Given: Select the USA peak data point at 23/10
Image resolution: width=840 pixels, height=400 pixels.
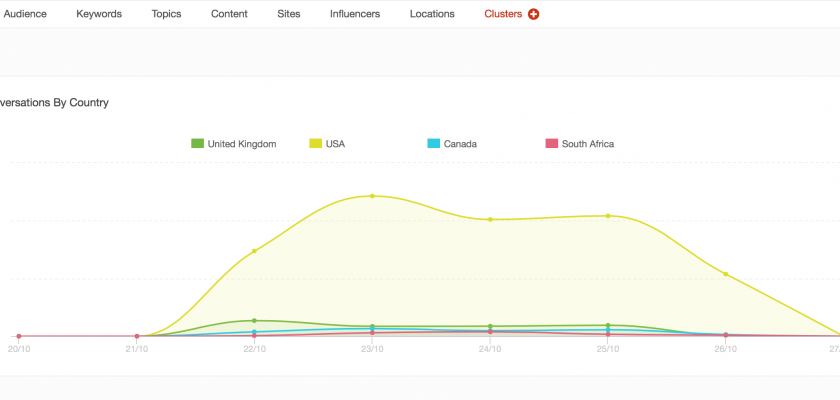Looking at the screenshot, I should click(x=372, y=196).
